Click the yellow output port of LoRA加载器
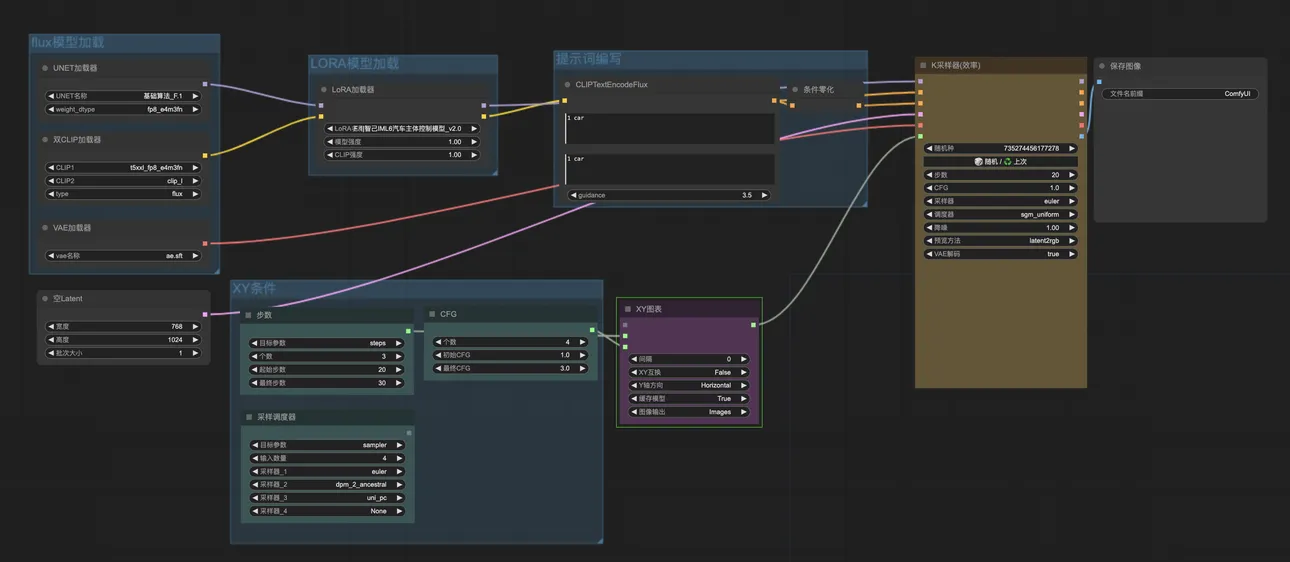This screenshot has height=562, width=1290. coord(484,116)
